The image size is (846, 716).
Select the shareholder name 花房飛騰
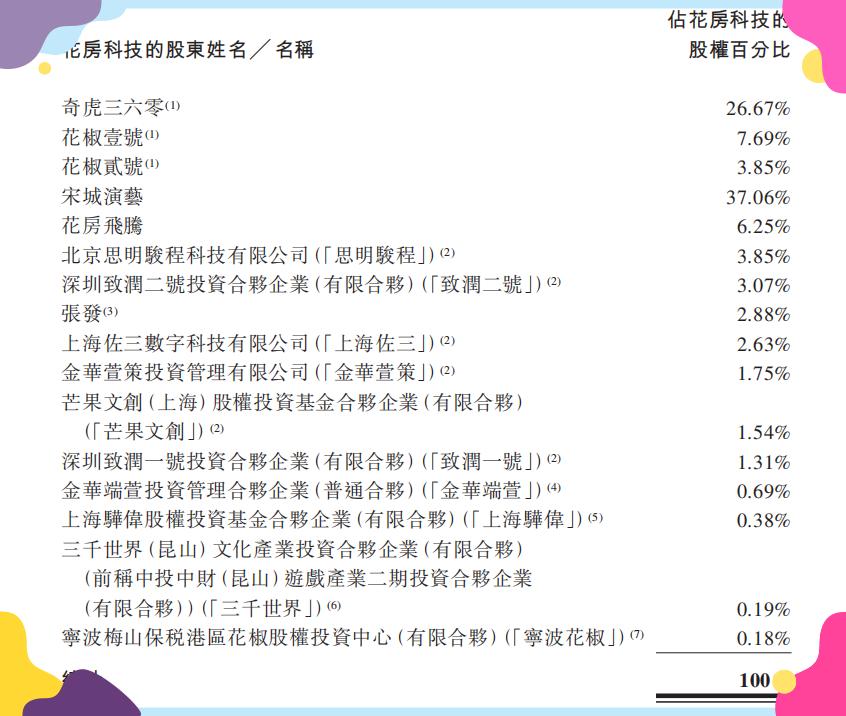coord(103,226)
